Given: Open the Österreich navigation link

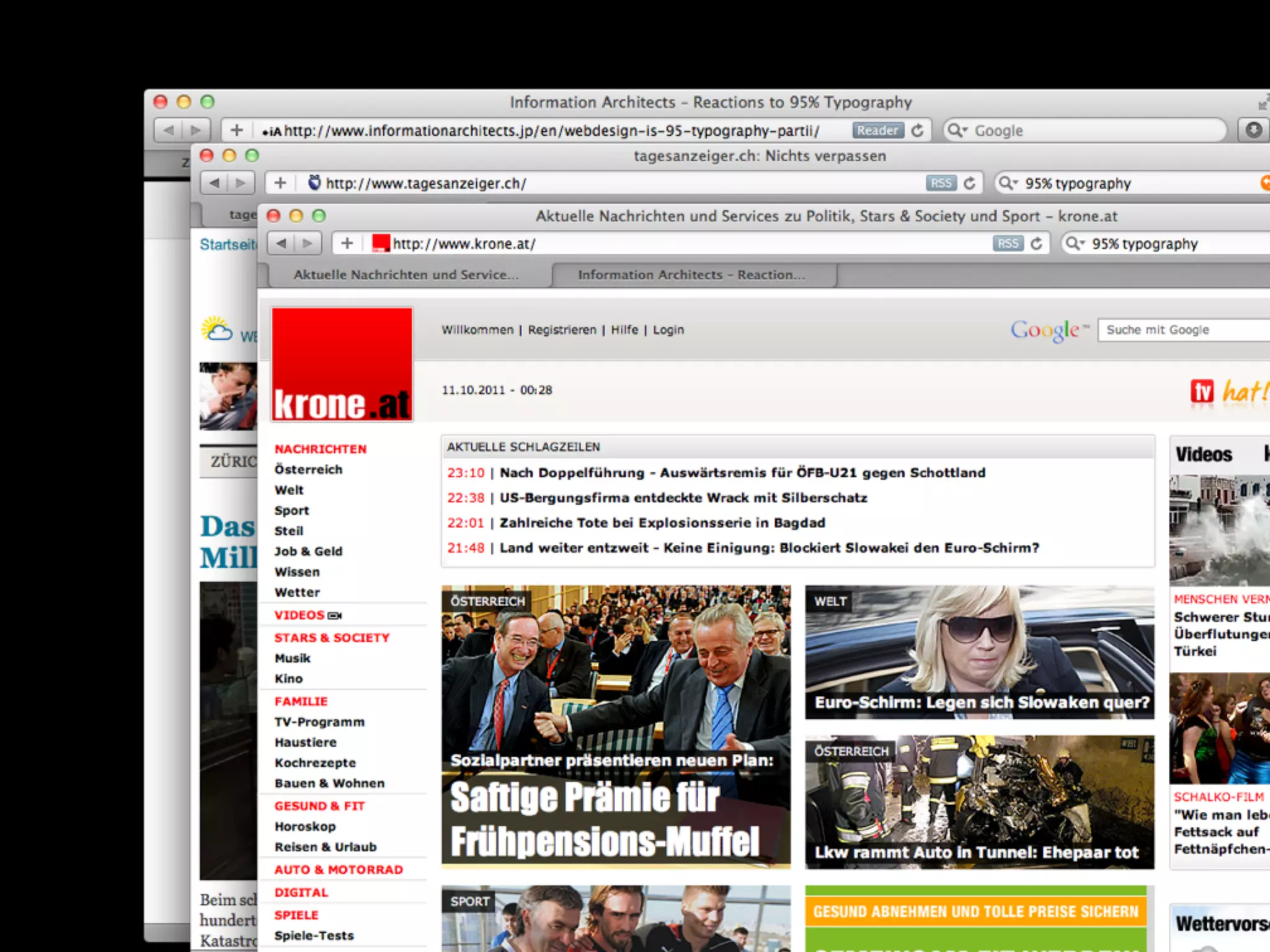Looking at the screenshot, I should pyautogui.click(x=308, y=469).
